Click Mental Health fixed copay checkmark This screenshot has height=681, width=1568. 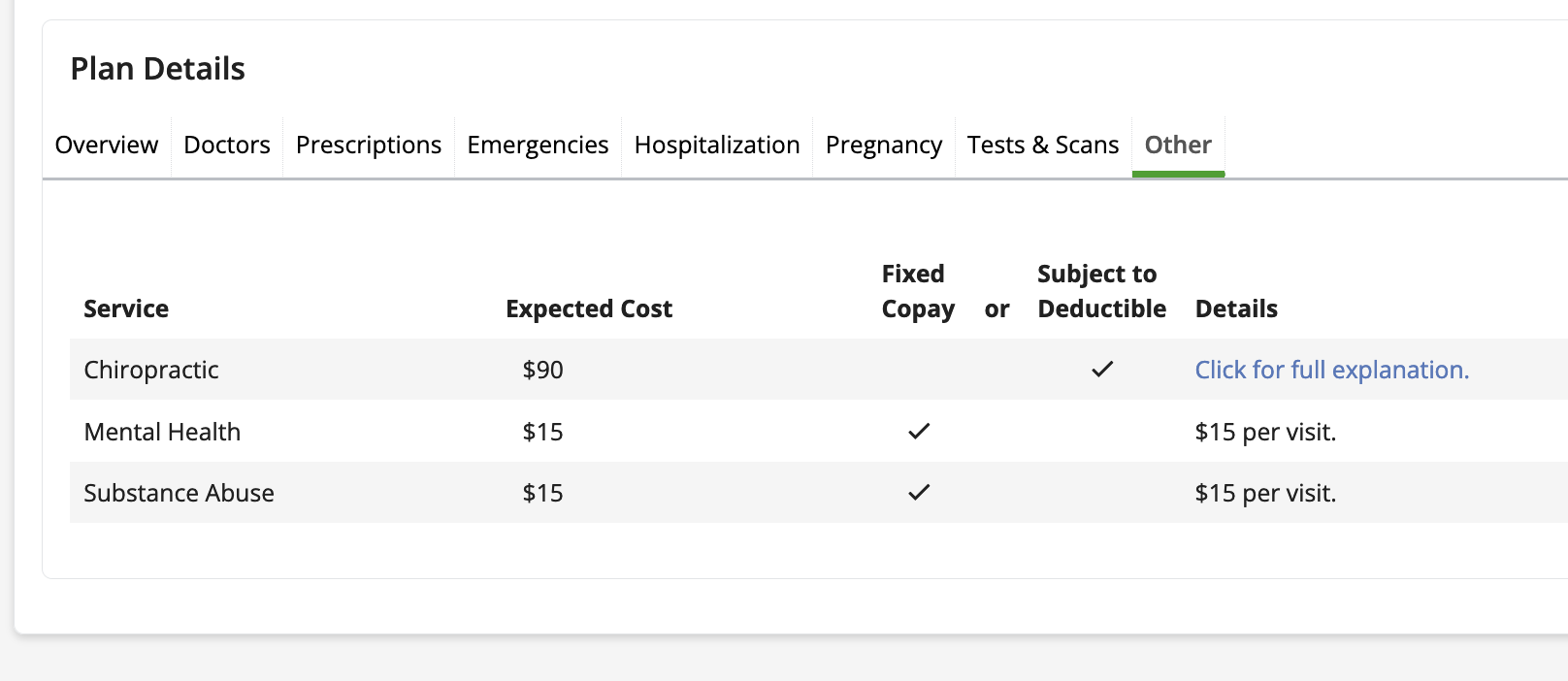point(919,432)
